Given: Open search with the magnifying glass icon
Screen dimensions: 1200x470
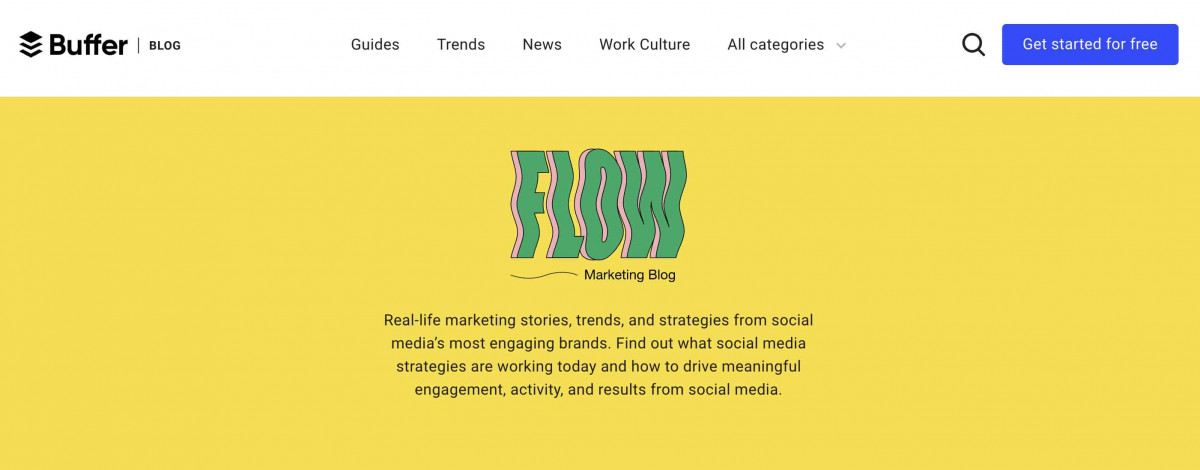Looking at the screenshot, I should tap(973, 44).
